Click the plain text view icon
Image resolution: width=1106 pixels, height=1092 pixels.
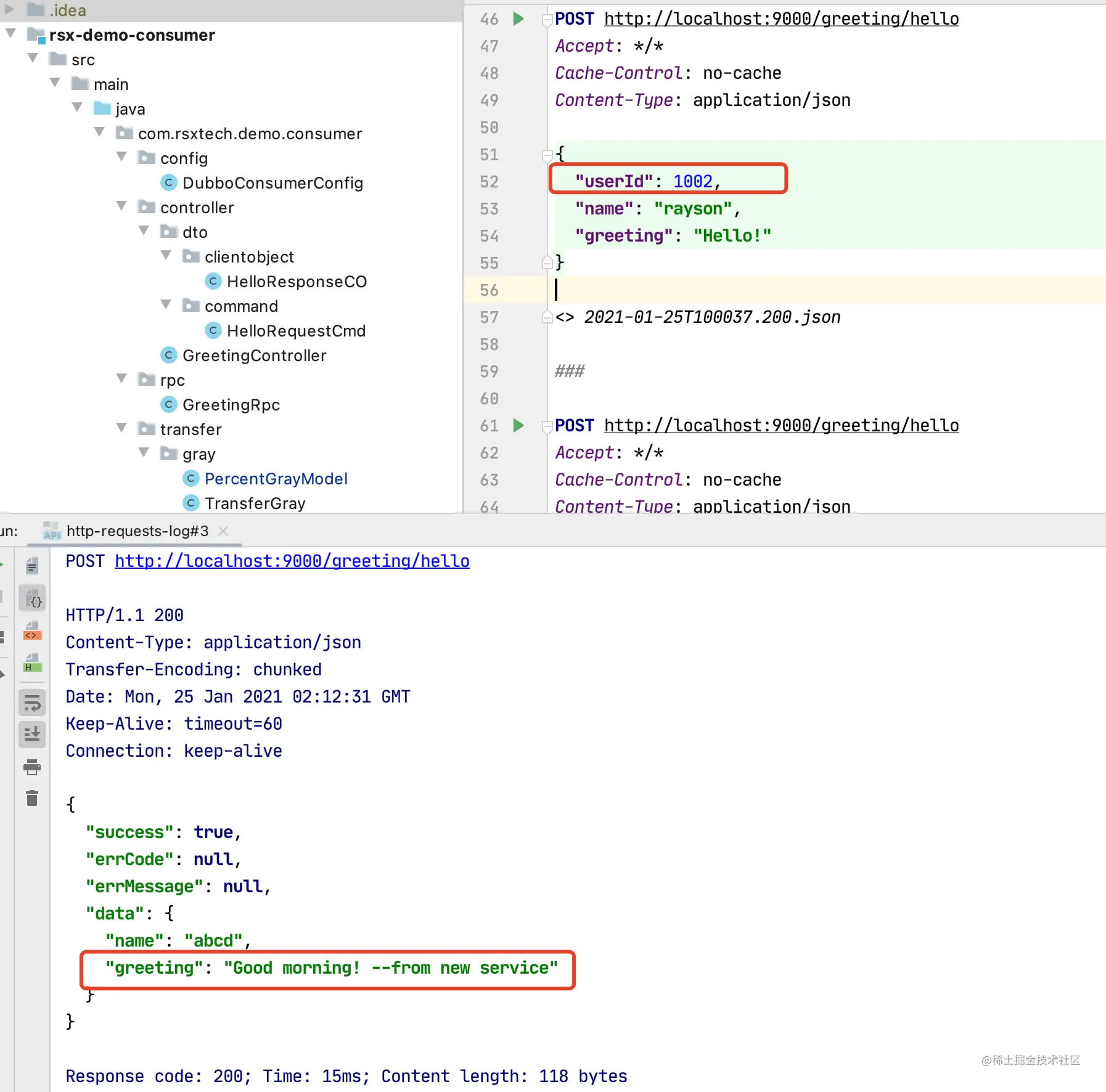[32, 565]
